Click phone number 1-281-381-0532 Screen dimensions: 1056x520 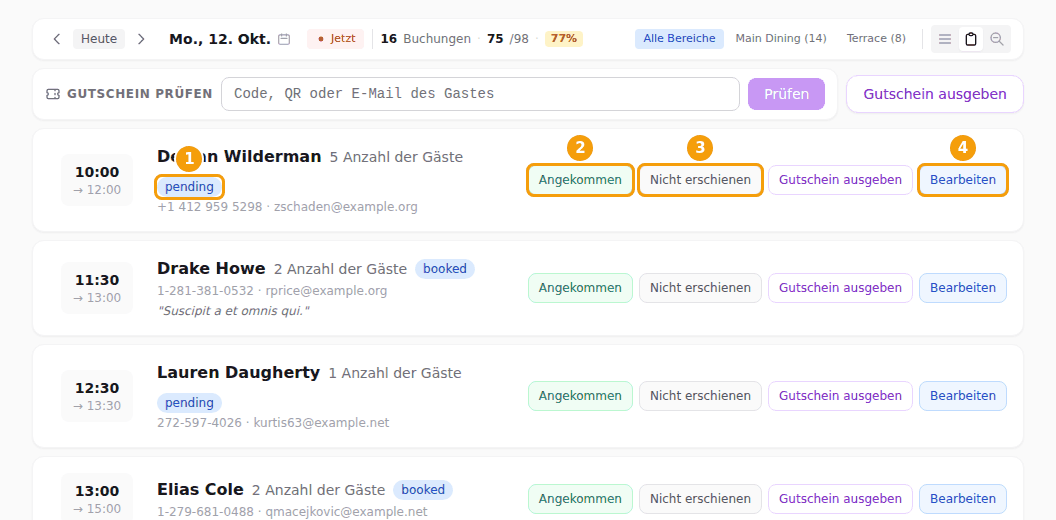205,290
